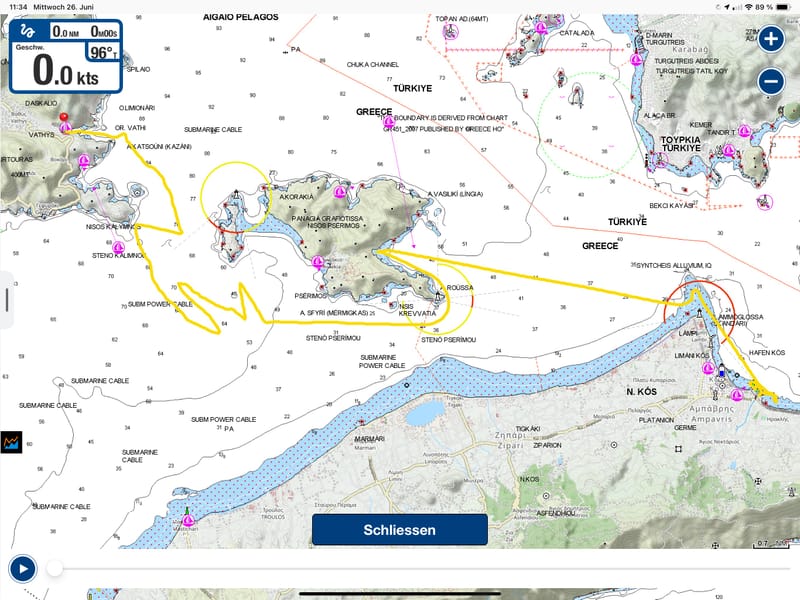Zoom in with the plus button

coord(771,40)
